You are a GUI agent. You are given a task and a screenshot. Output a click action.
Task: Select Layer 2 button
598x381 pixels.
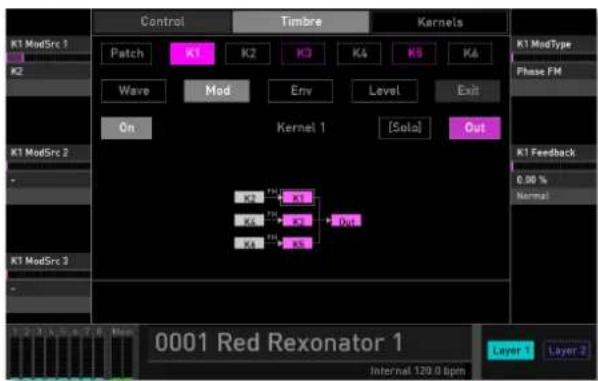(x=566, y=351)
